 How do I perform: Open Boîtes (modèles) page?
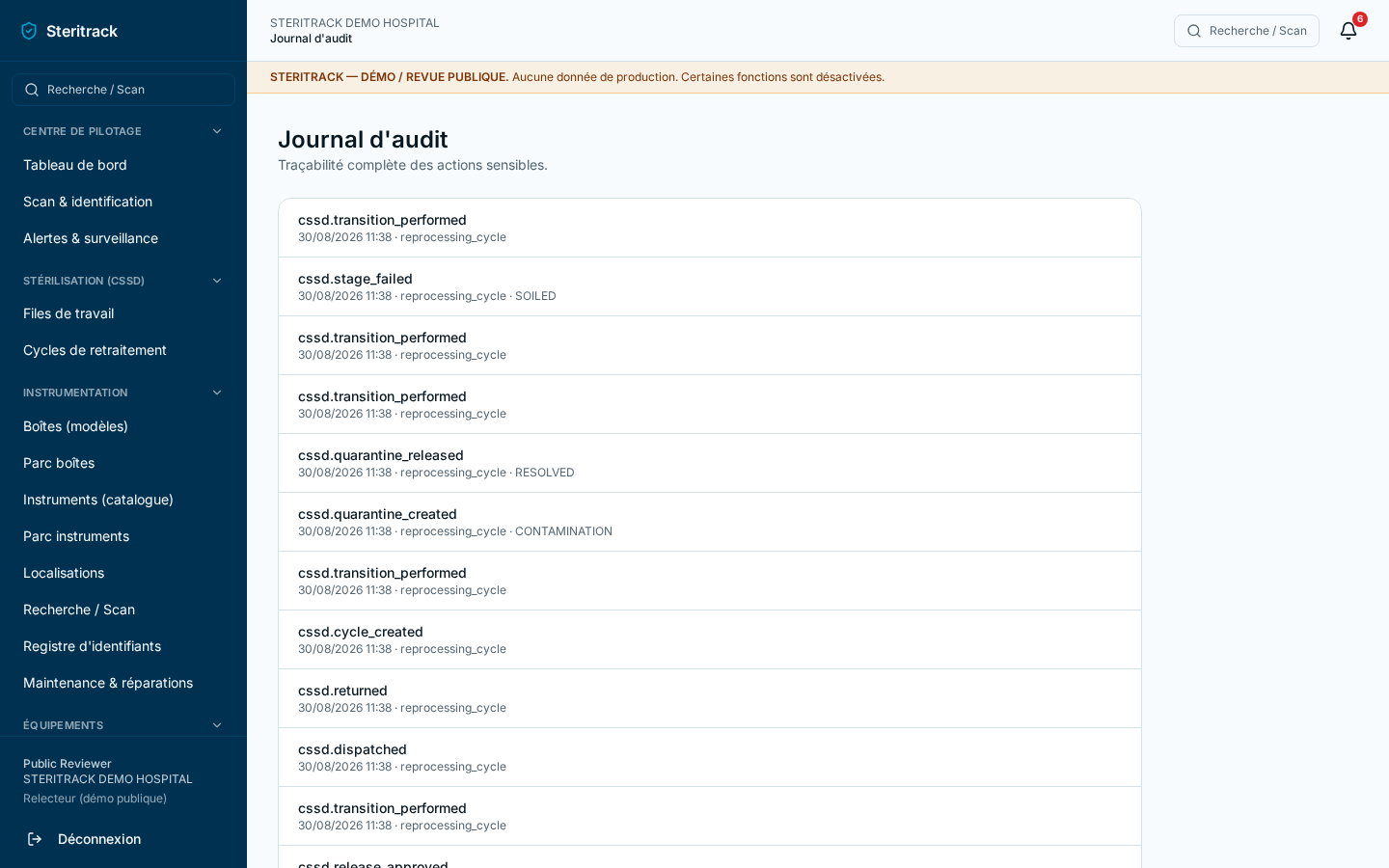point(123,426)
